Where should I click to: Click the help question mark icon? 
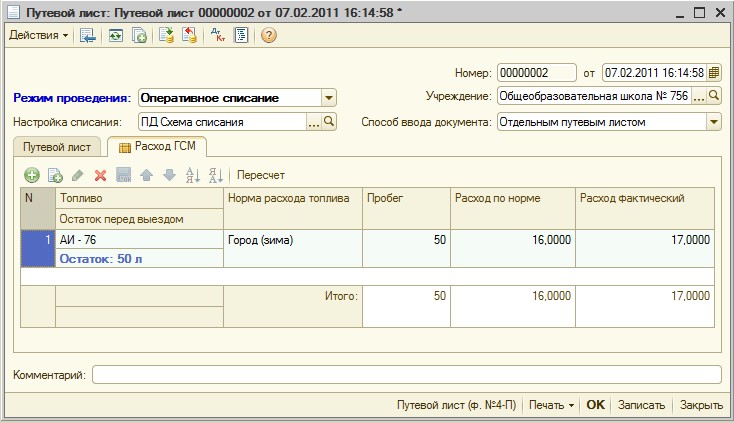269,36
